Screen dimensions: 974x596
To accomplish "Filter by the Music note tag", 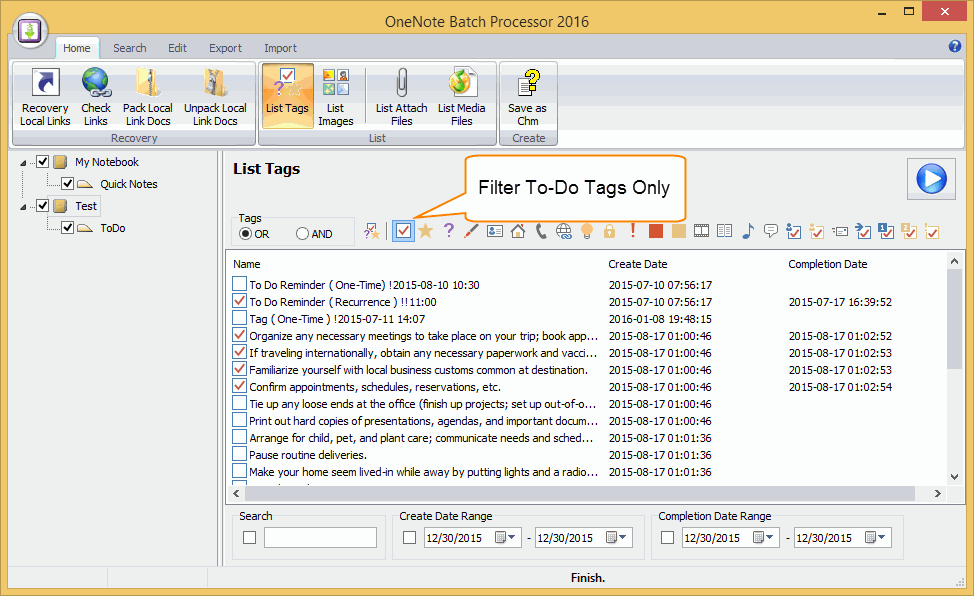I will 748,231.
